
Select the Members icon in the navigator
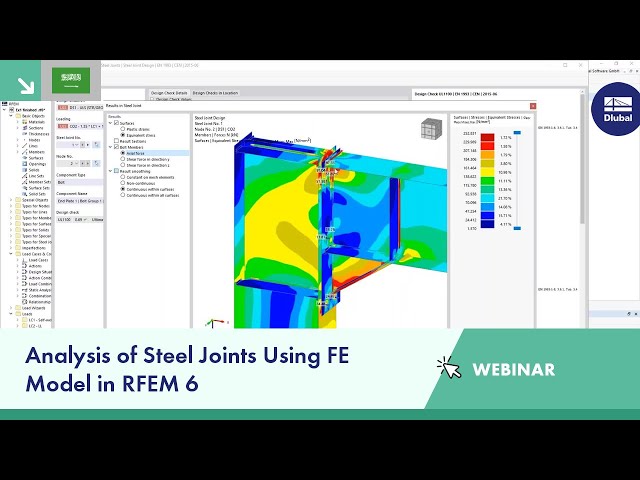[x=24, y=152]
